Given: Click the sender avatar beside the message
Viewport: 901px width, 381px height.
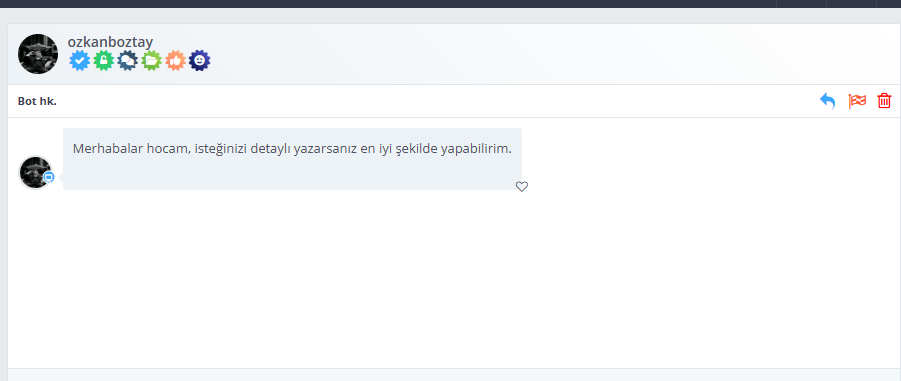Looking at the screenshot, I should pos(36,172).
